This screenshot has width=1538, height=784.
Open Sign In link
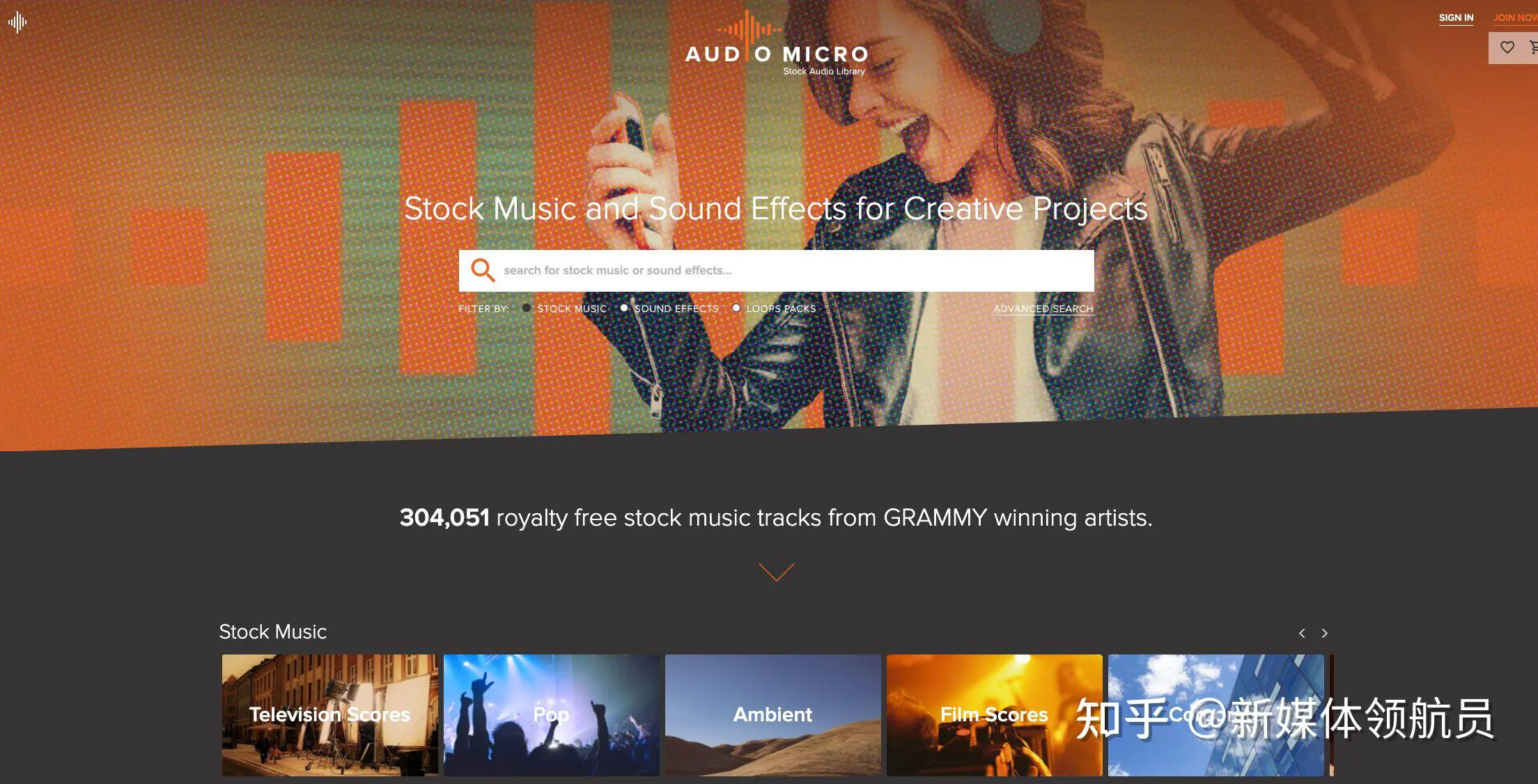click(x=1456, y=18)
